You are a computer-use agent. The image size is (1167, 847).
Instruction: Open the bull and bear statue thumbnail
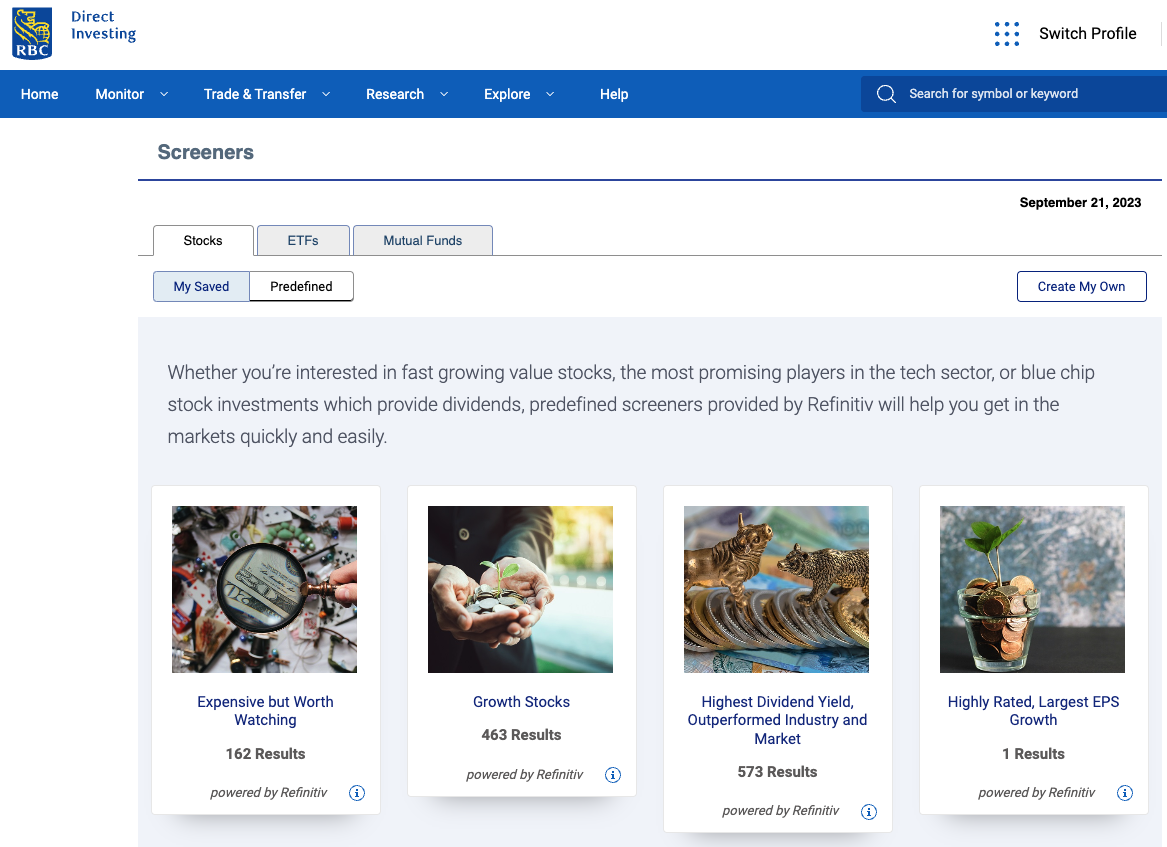pyautogui.click(x=776, y=589)
